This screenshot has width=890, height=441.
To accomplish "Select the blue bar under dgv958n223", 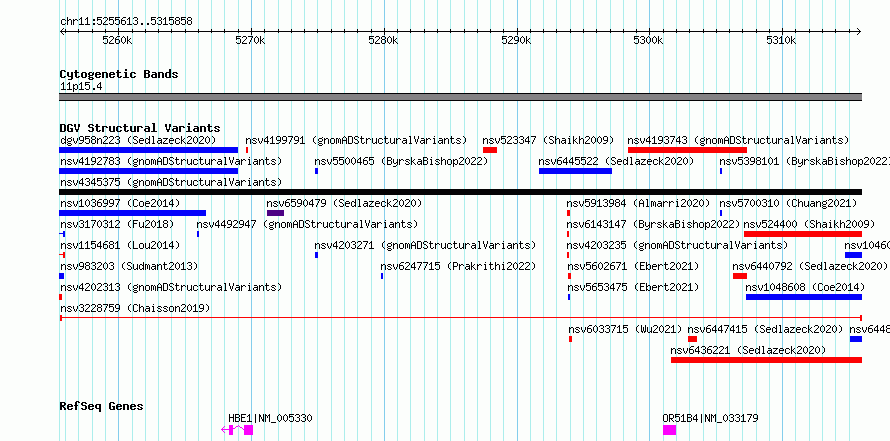I will [149, 150].
